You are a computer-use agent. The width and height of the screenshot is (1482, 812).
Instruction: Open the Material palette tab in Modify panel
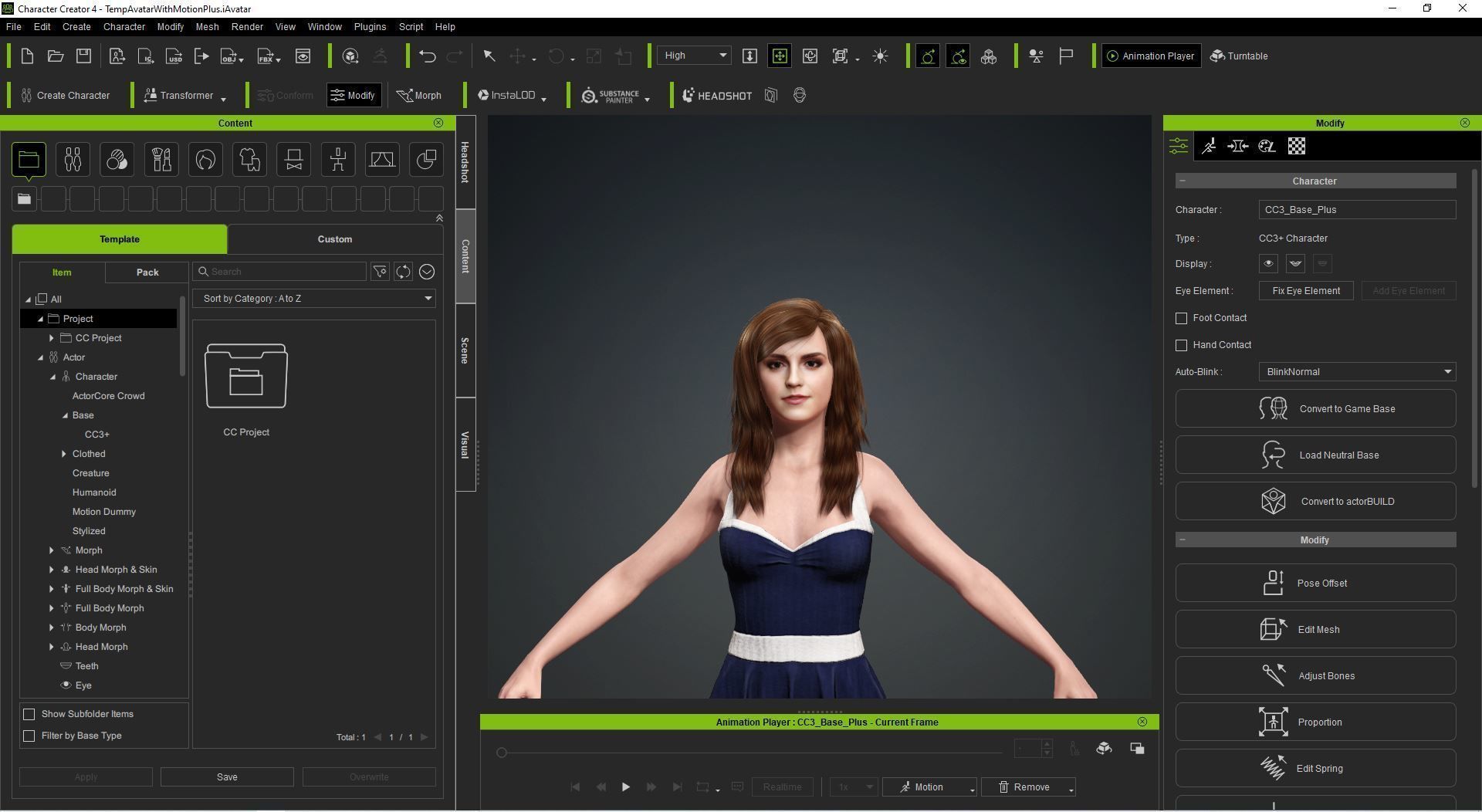coord(1267,146)
